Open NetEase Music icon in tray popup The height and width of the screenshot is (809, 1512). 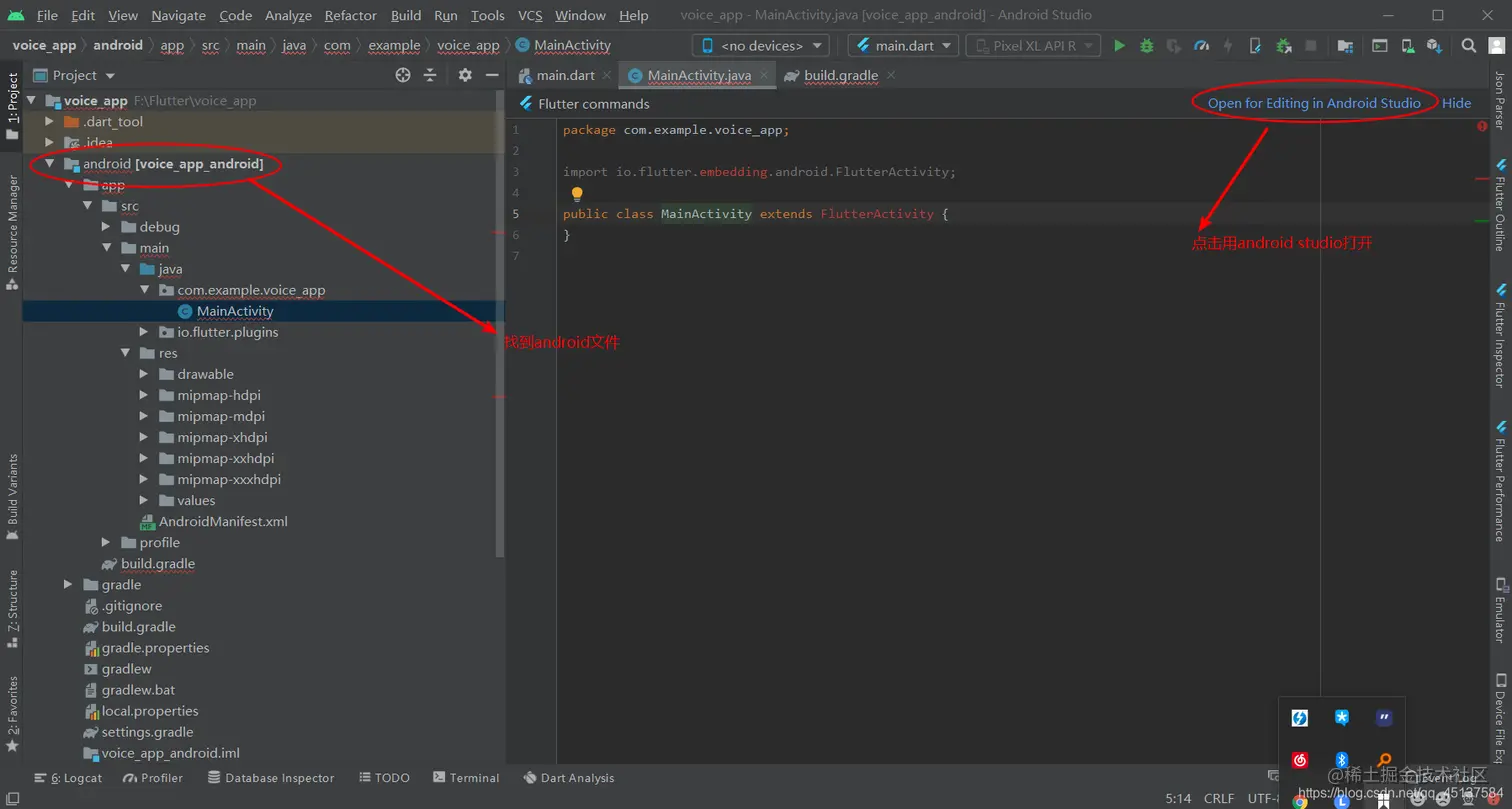pyautogui.click(x=1300, y=760)
